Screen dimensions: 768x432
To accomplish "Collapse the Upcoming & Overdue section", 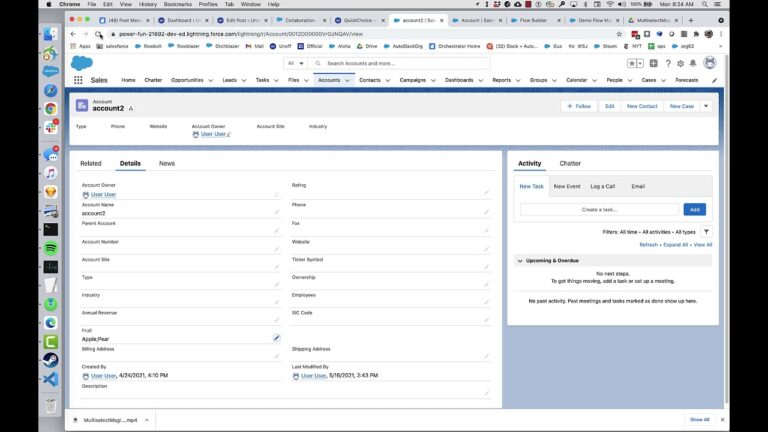I will [x=520, y=260].
